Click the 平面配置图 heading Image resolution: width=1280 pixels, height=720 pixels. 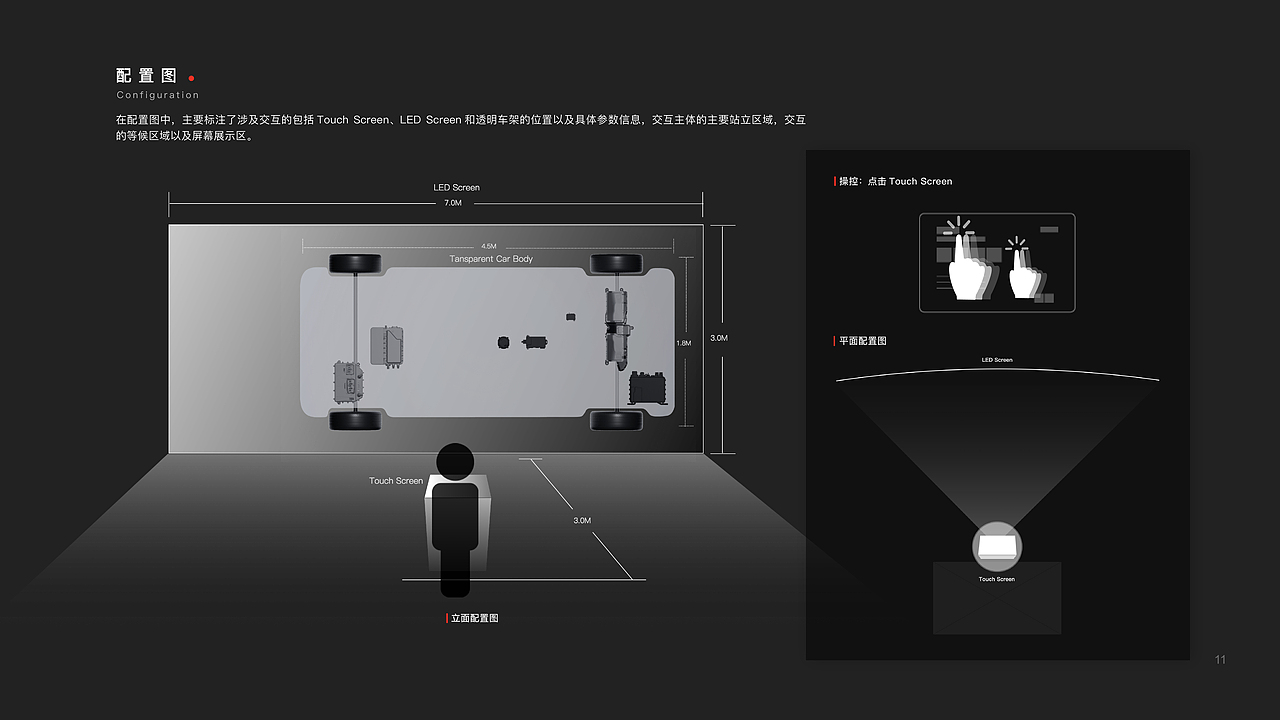[x=862, y=341]
